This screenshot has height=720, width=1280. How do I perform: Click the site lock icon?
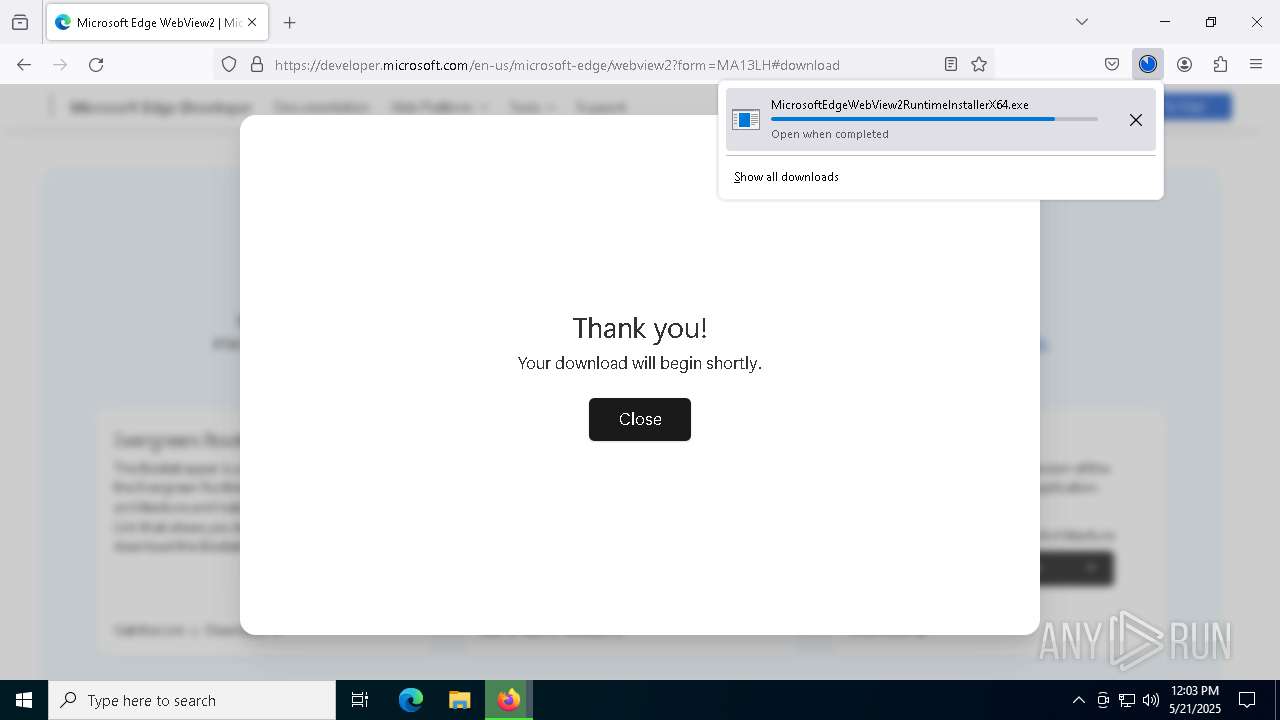point(257,64)
